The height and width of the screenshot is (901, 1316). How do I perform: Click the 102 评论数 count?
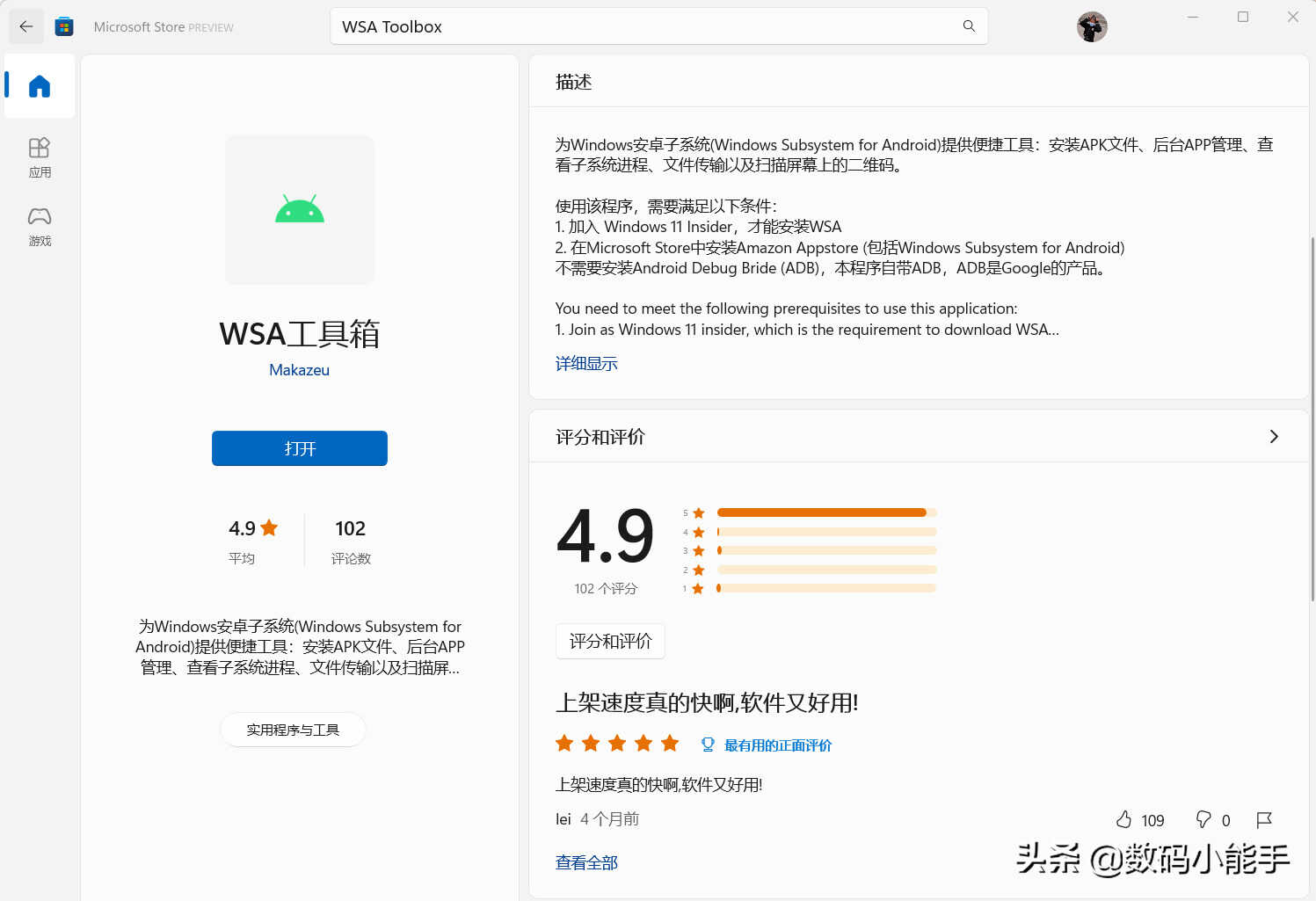pyautogui.click(x=351, y=541)
